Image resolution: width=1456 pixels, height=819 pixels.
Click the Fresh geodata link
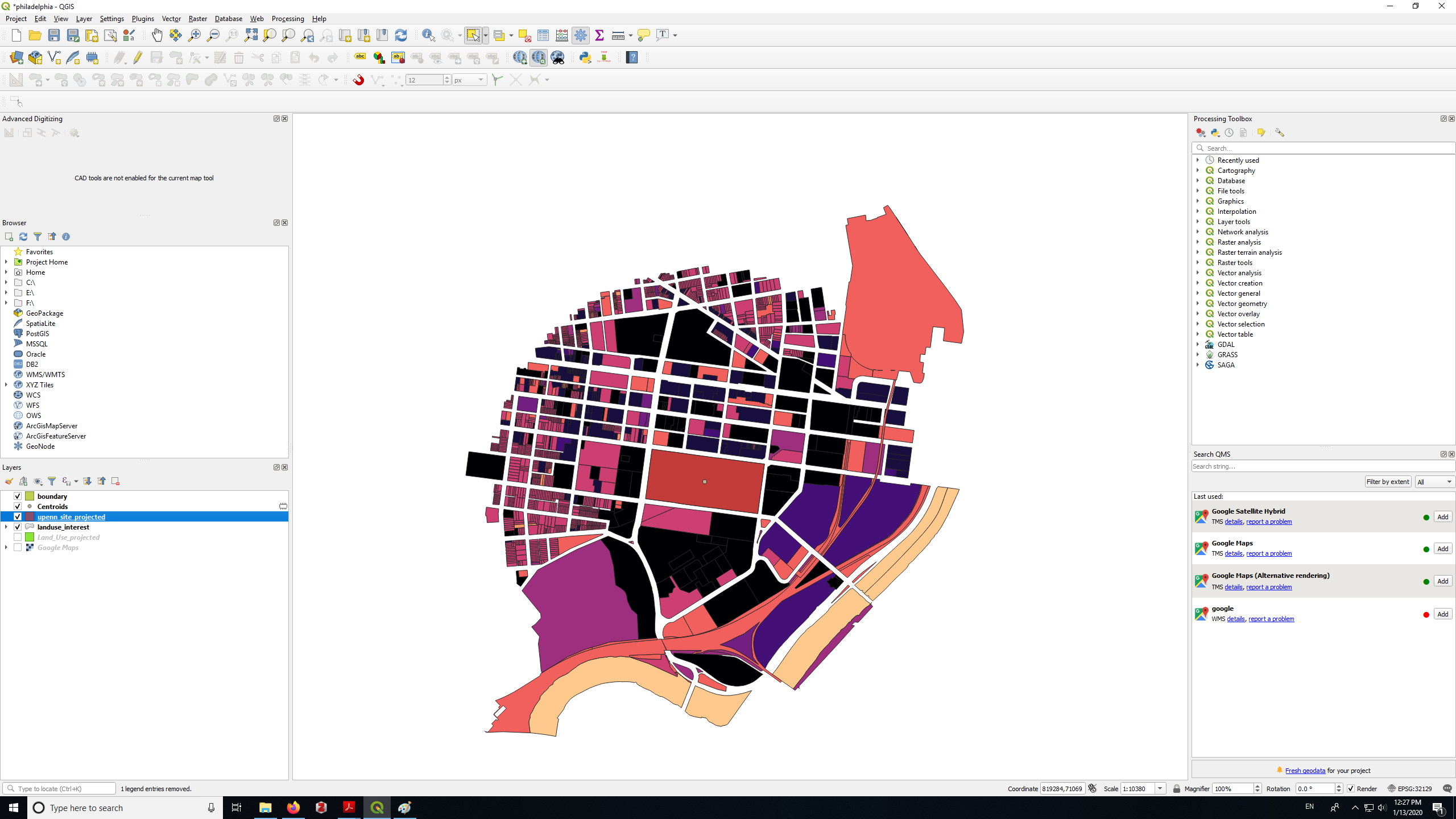point(1305,771)
